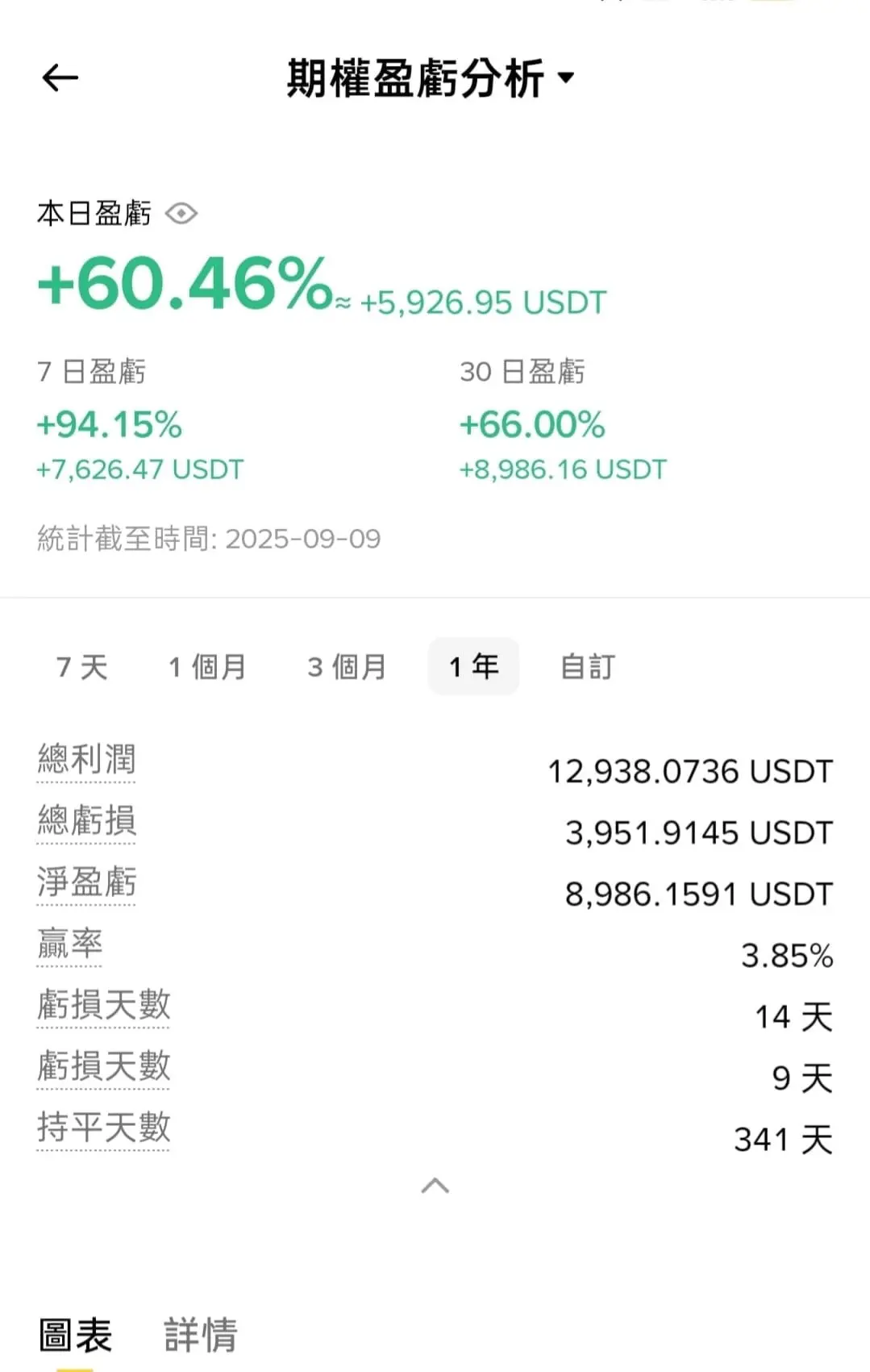Choose the 自訂 custom range option
Screen dimensions: 870x1372
pos(588,667)
